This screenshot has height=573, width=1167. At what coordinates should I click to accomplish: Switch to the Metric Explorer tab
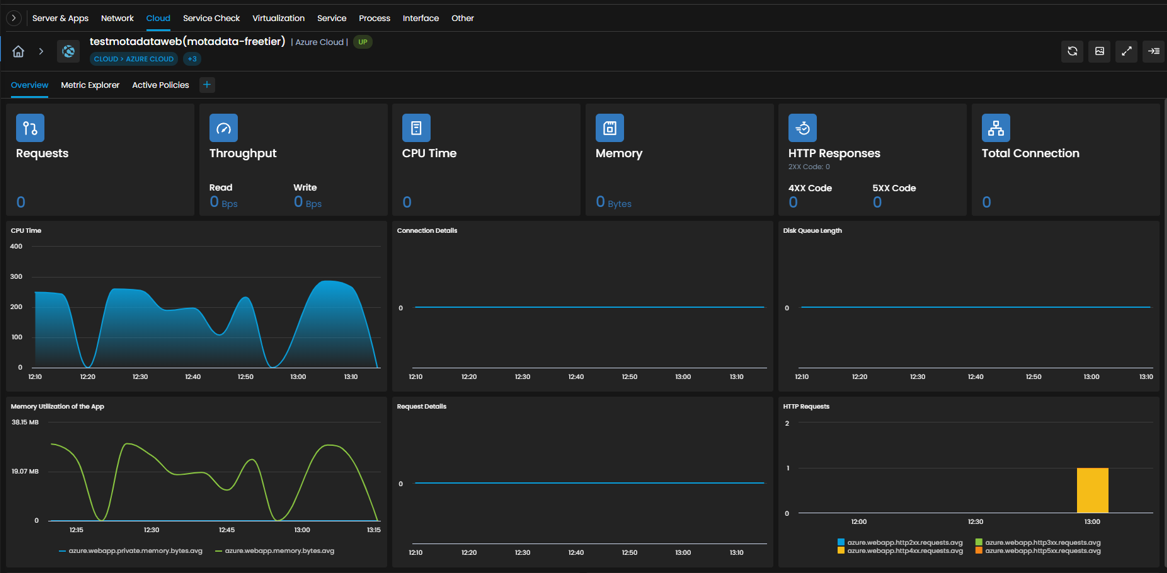[90, 85]
